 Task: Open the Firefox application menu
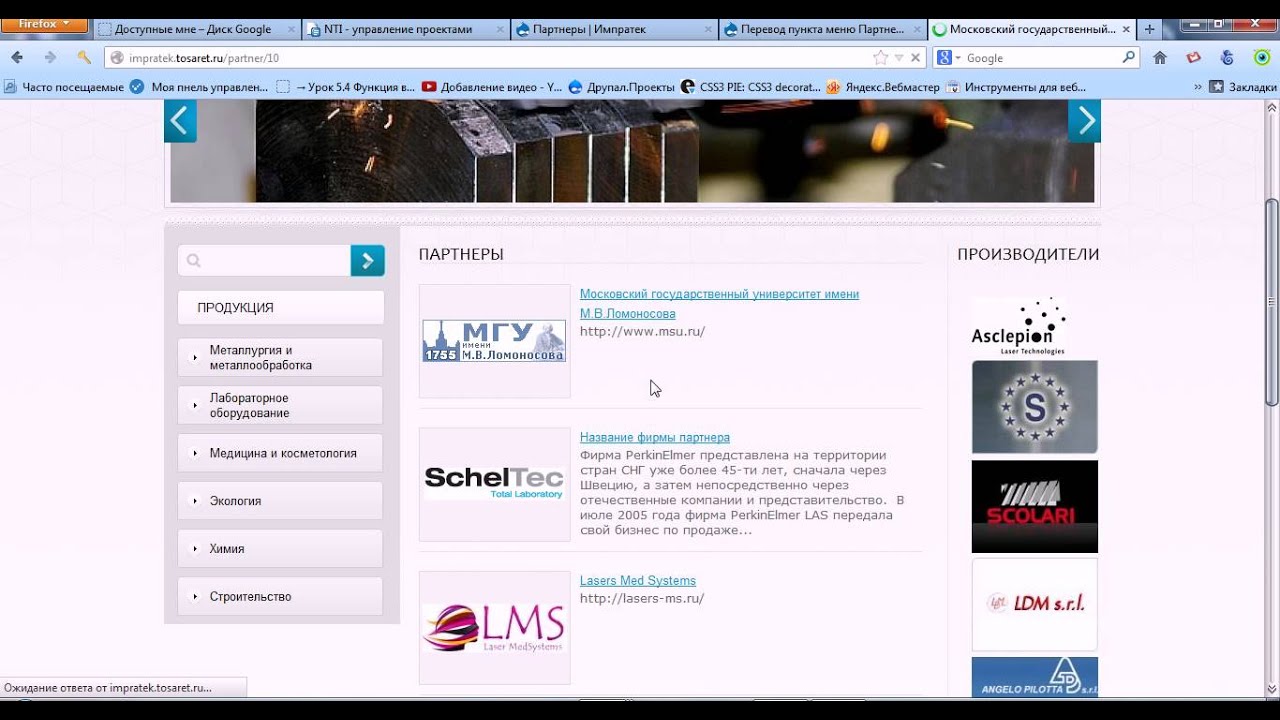click(45, 24)
